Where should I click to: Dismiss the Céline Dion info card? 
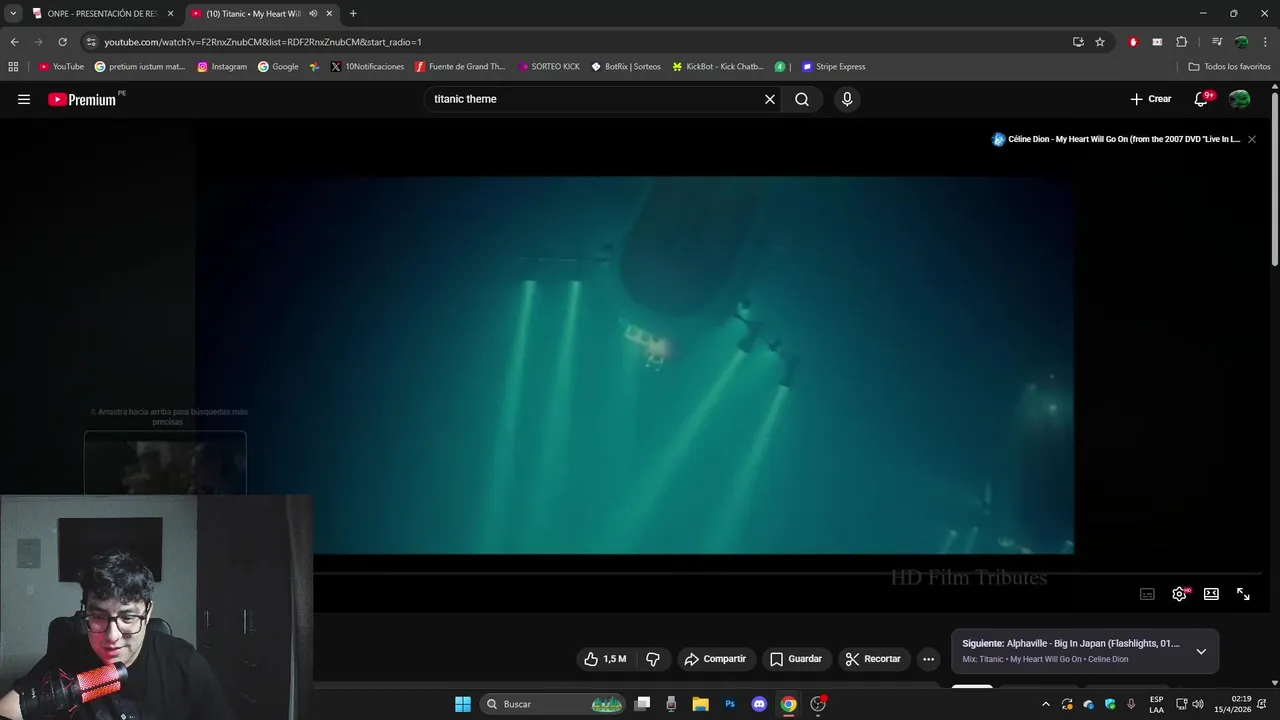[1252, 139]
